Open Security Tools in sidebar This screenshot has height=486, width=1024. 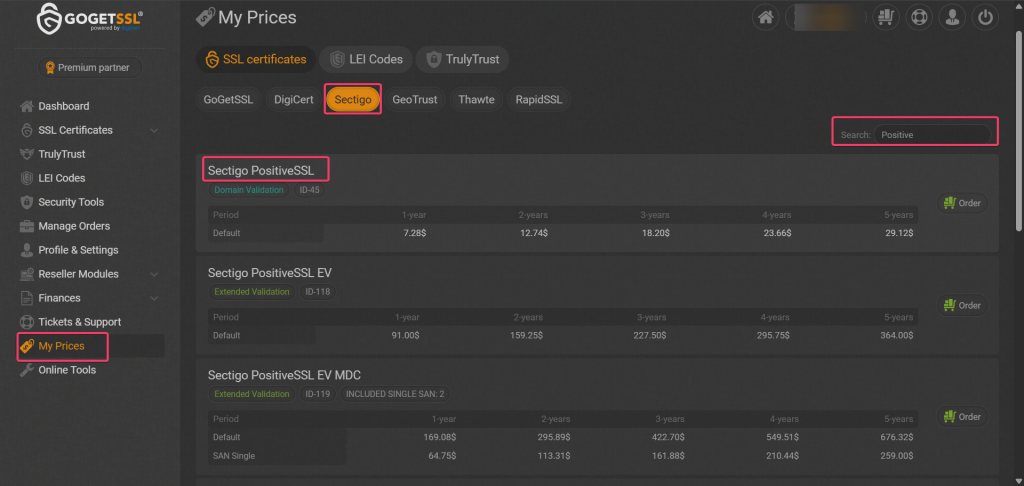[71, 202]
